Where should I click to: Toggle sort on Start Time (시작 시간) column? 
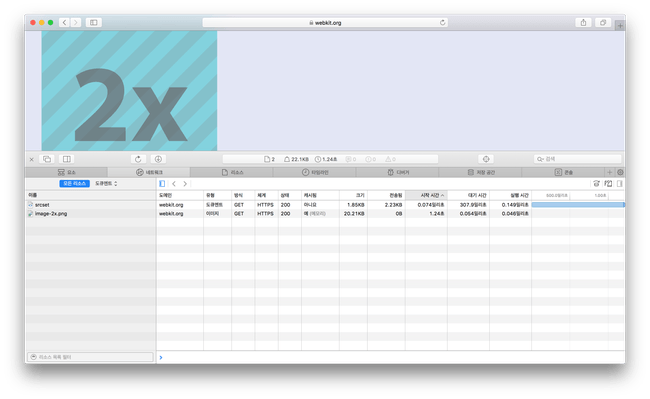coord(426,195)
